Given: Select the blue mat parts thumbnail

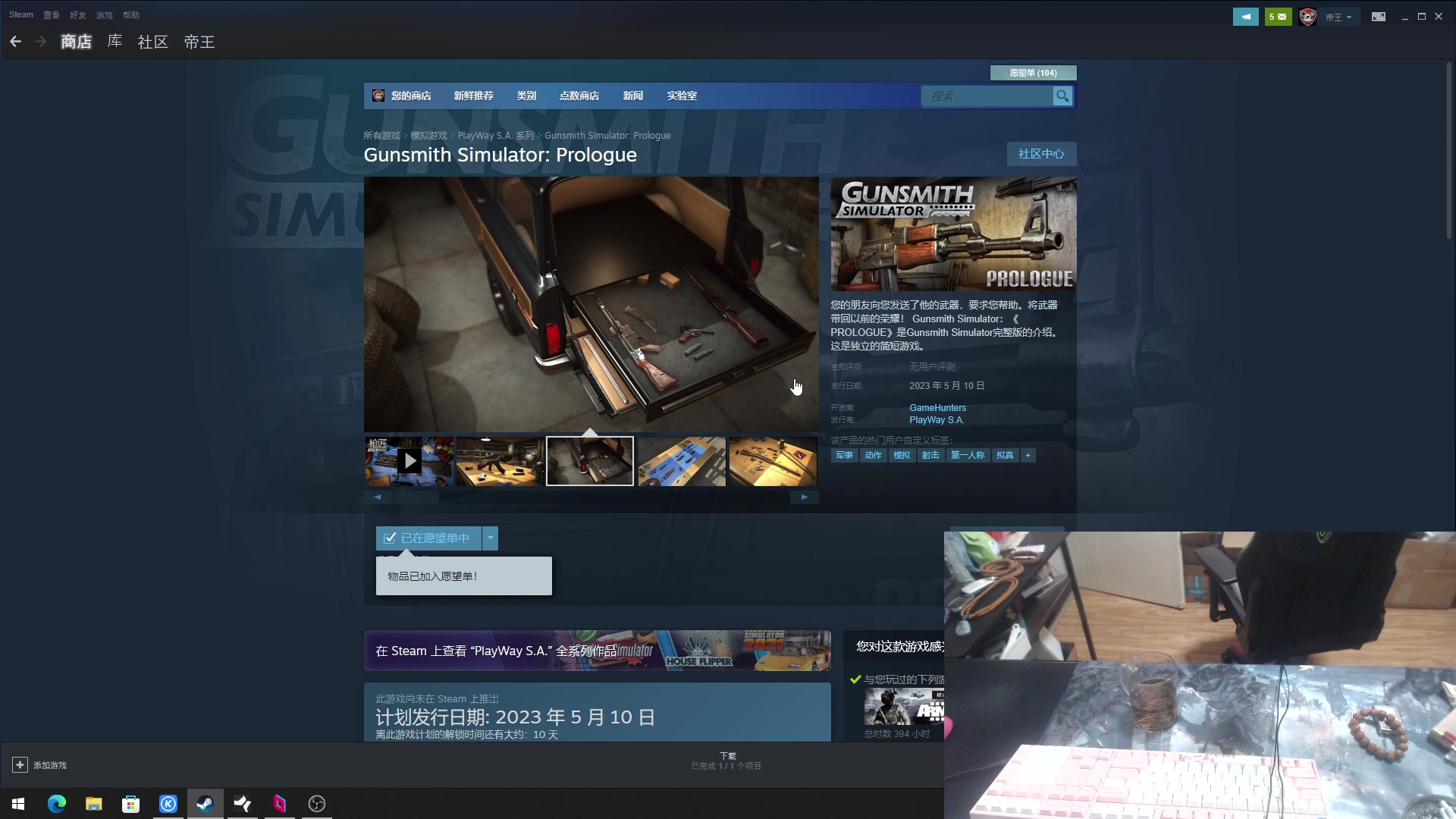Looking at the screenshot, I should tap(682, 461).
